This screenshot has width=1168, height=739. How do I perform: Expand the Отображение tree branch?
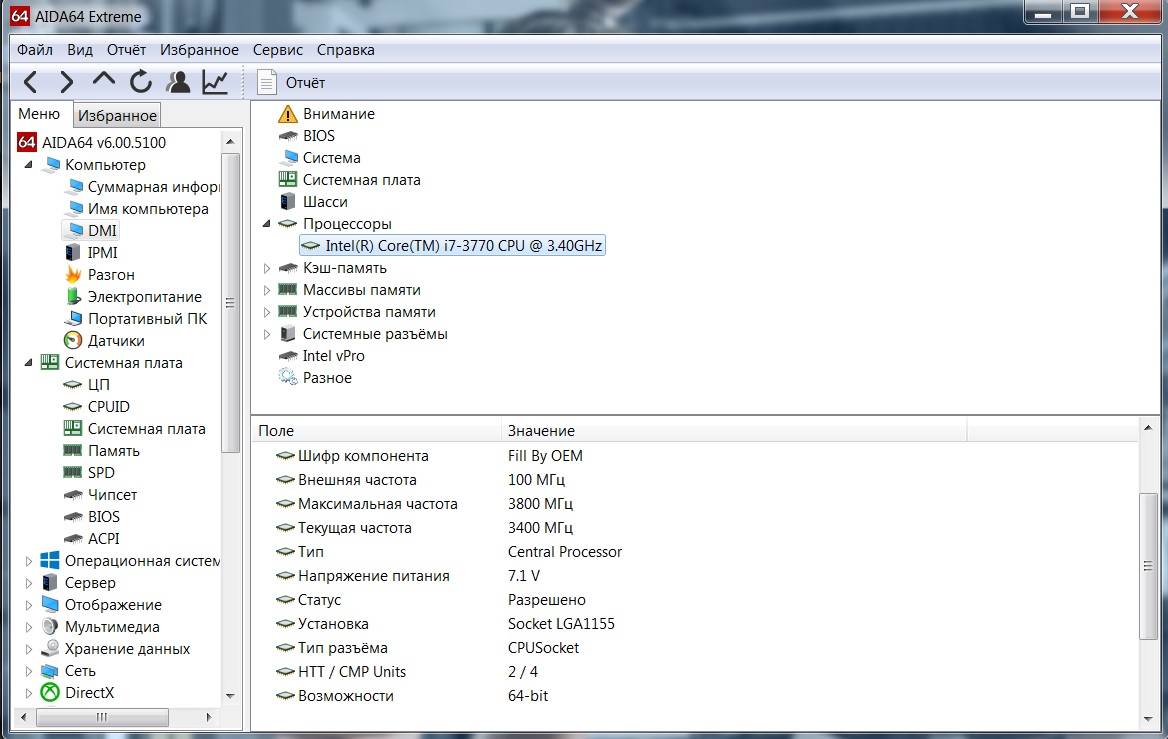point(28,605)
